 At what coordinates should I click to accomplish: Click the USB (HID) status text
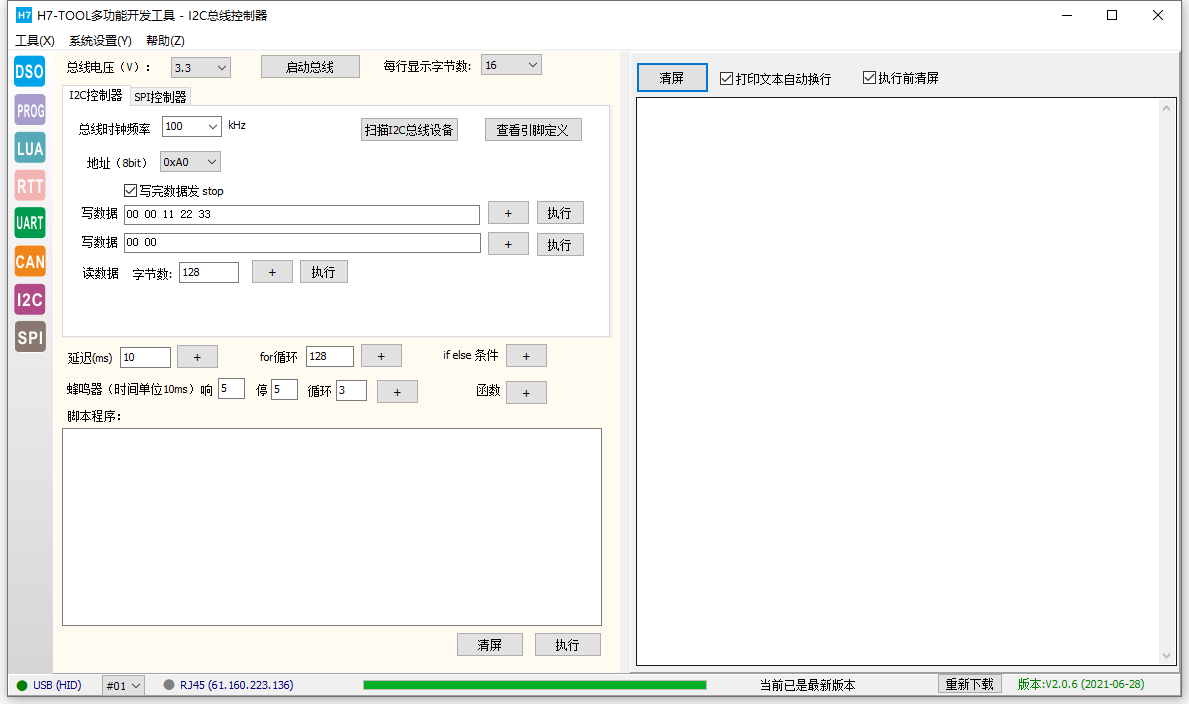coord(57,685)
